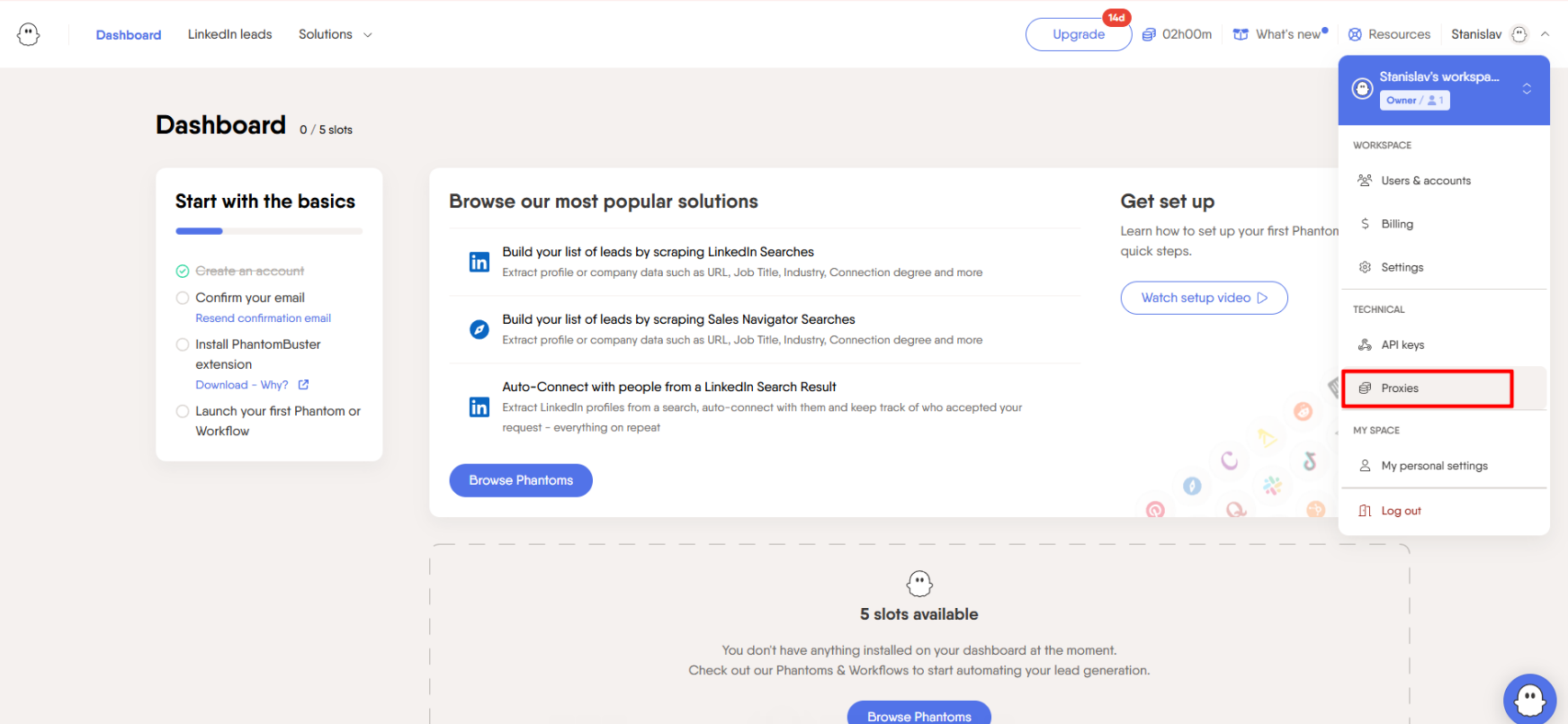Toggle the Confirm your email step circle
1568x724 pixels.
pyautogui.click(x=183, y=298)
